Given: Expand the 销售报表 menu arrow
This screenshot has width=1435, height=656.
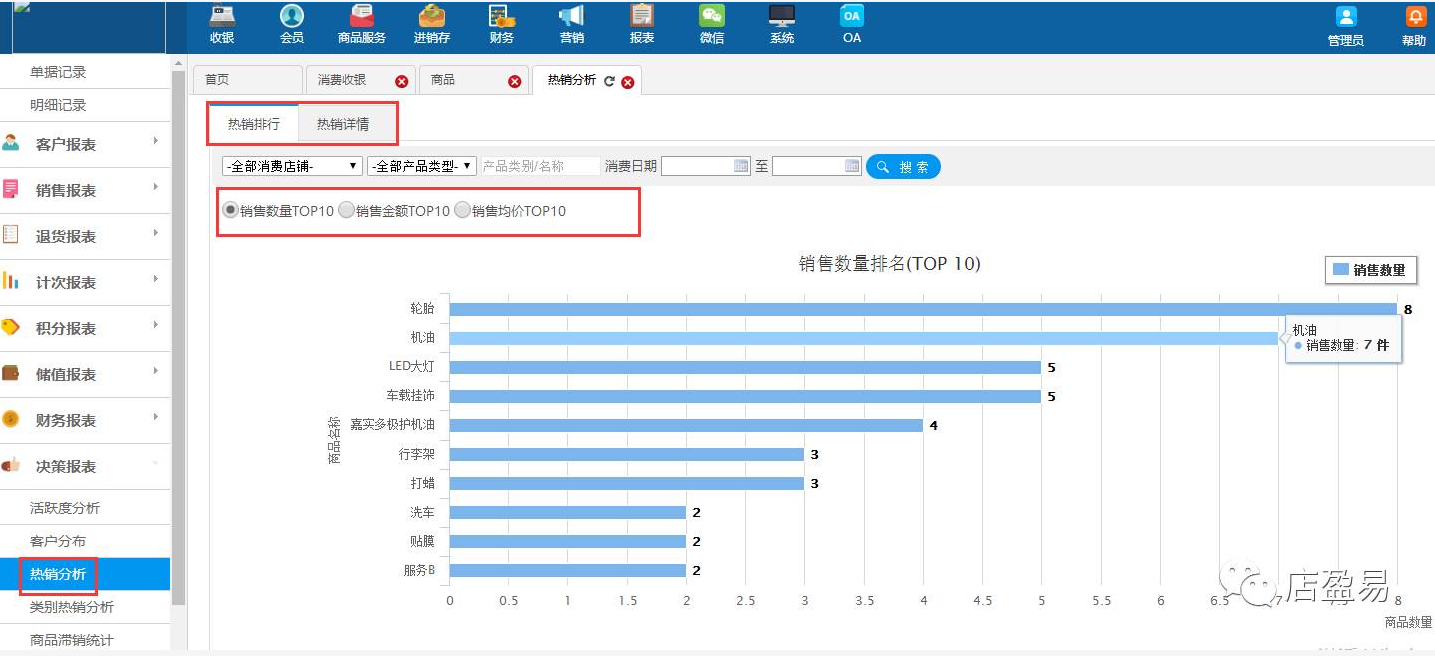Looking at the screenshot, I should 156,188.
